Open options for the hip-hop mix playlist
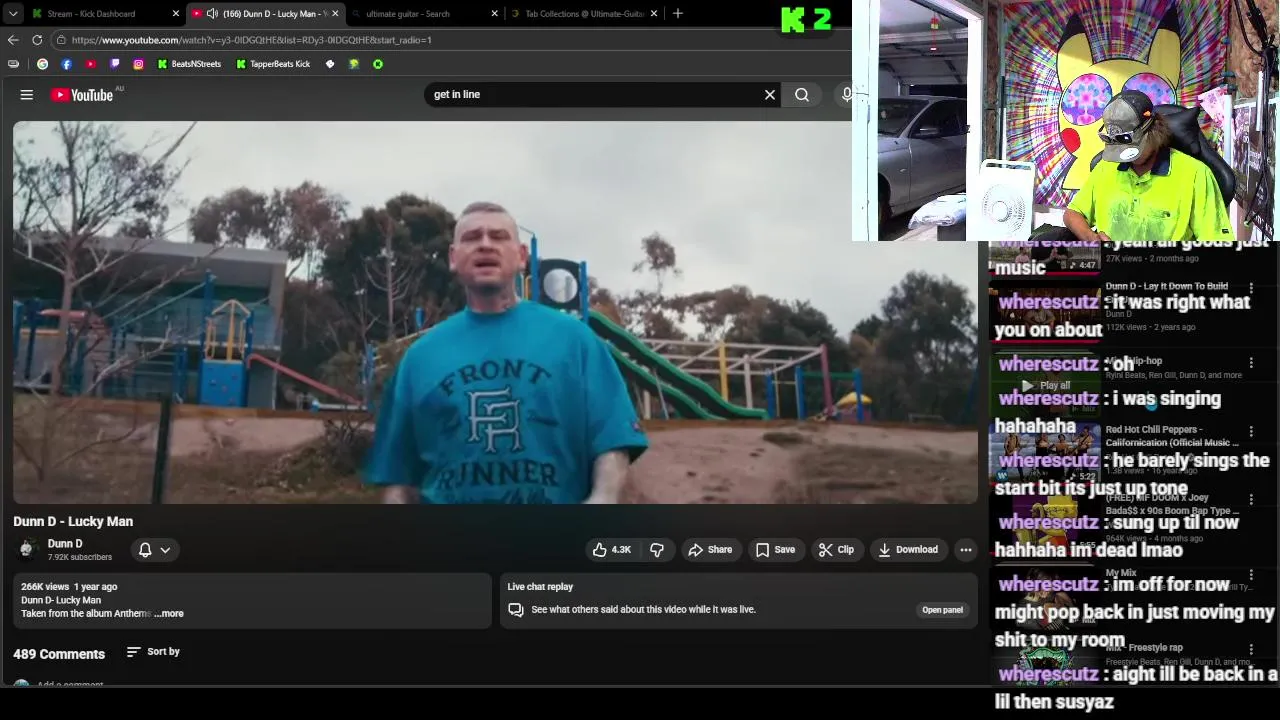This screenshot has width=1280, height=720. [x=1251, y=363]
